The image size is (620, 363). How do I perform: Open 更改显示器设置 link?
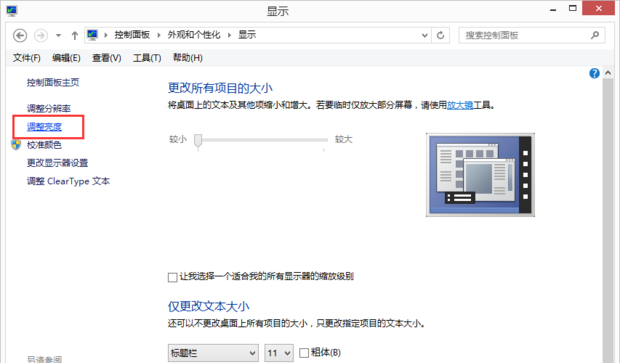tap(57, 163)
